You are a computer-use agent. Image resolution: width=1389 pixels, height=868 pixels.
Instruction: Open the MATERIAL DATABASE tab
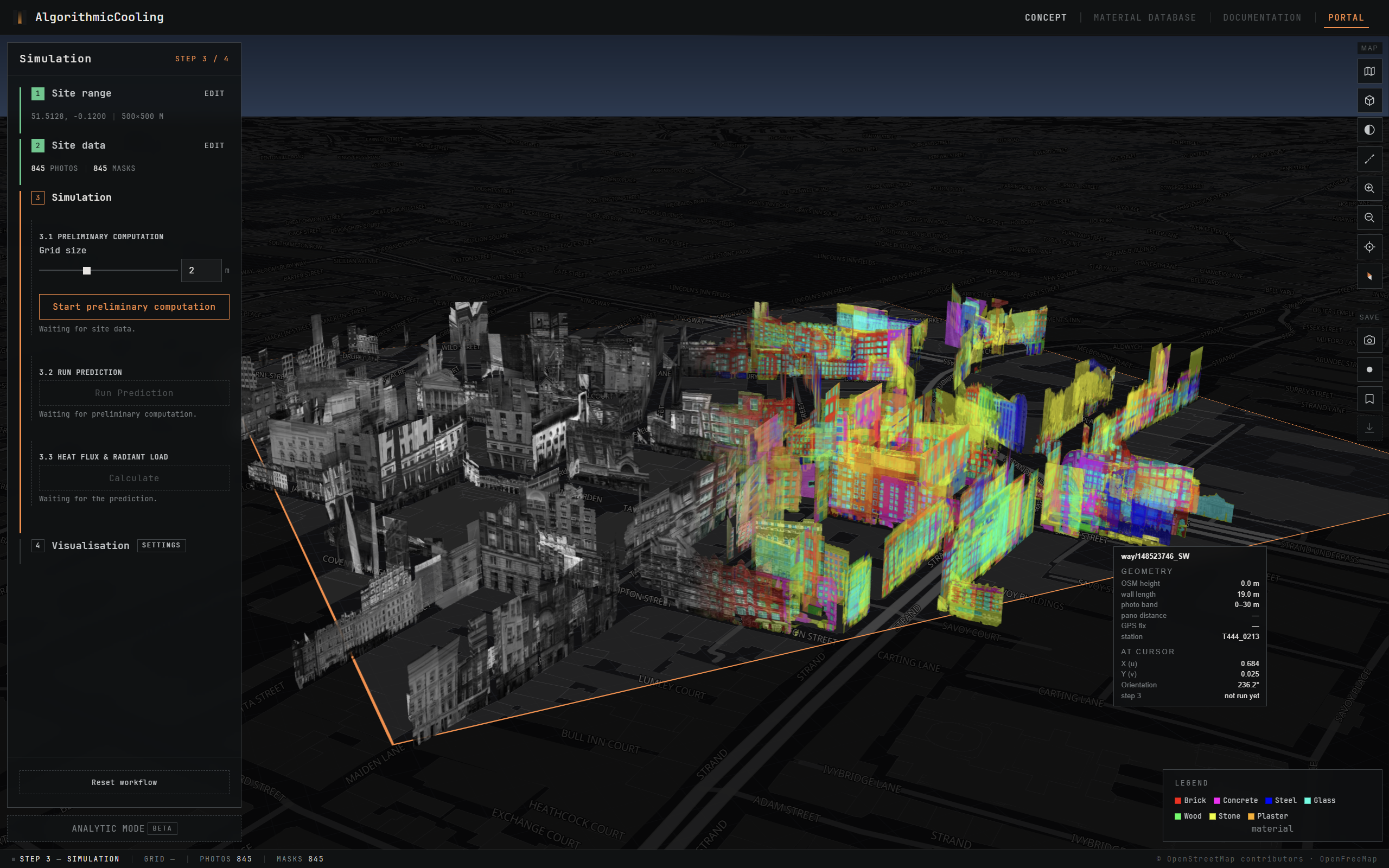(x=1144, y=17)
